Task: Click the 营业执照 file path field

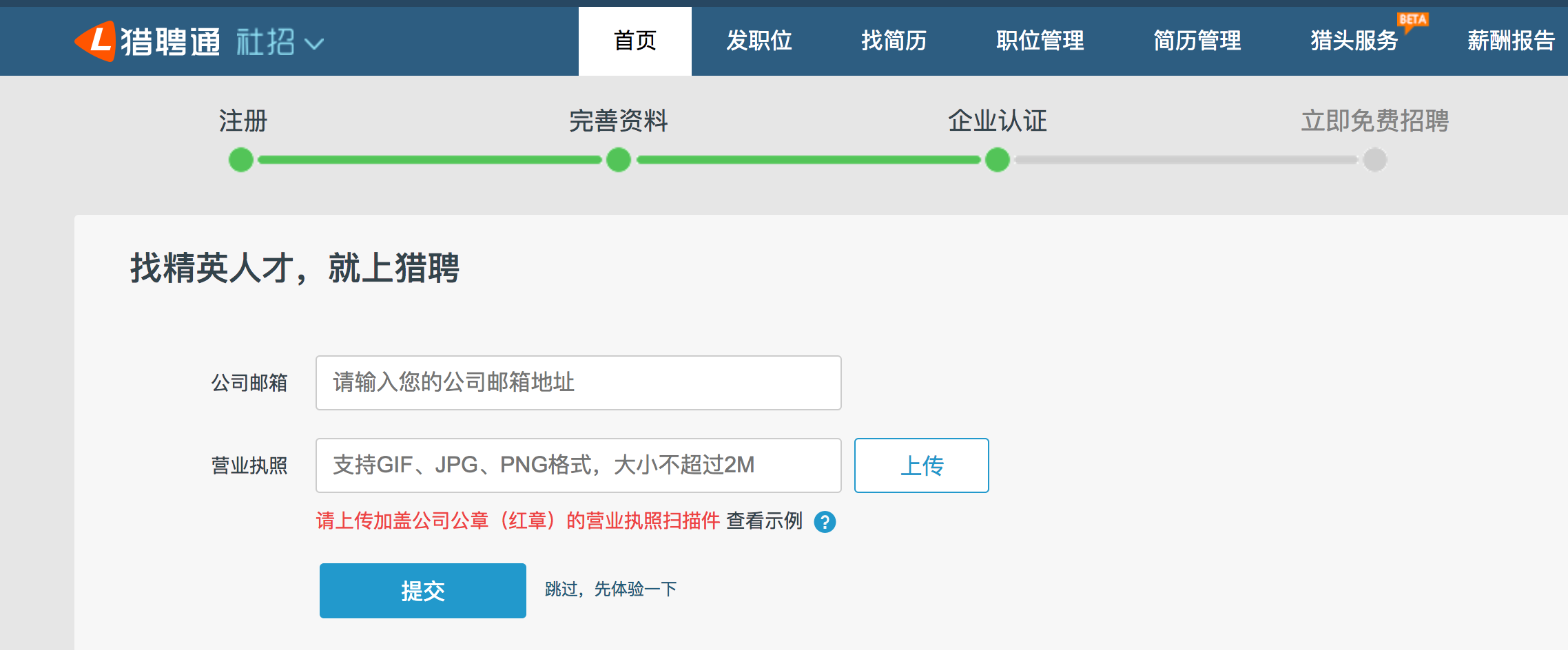Action: (578, 465)
